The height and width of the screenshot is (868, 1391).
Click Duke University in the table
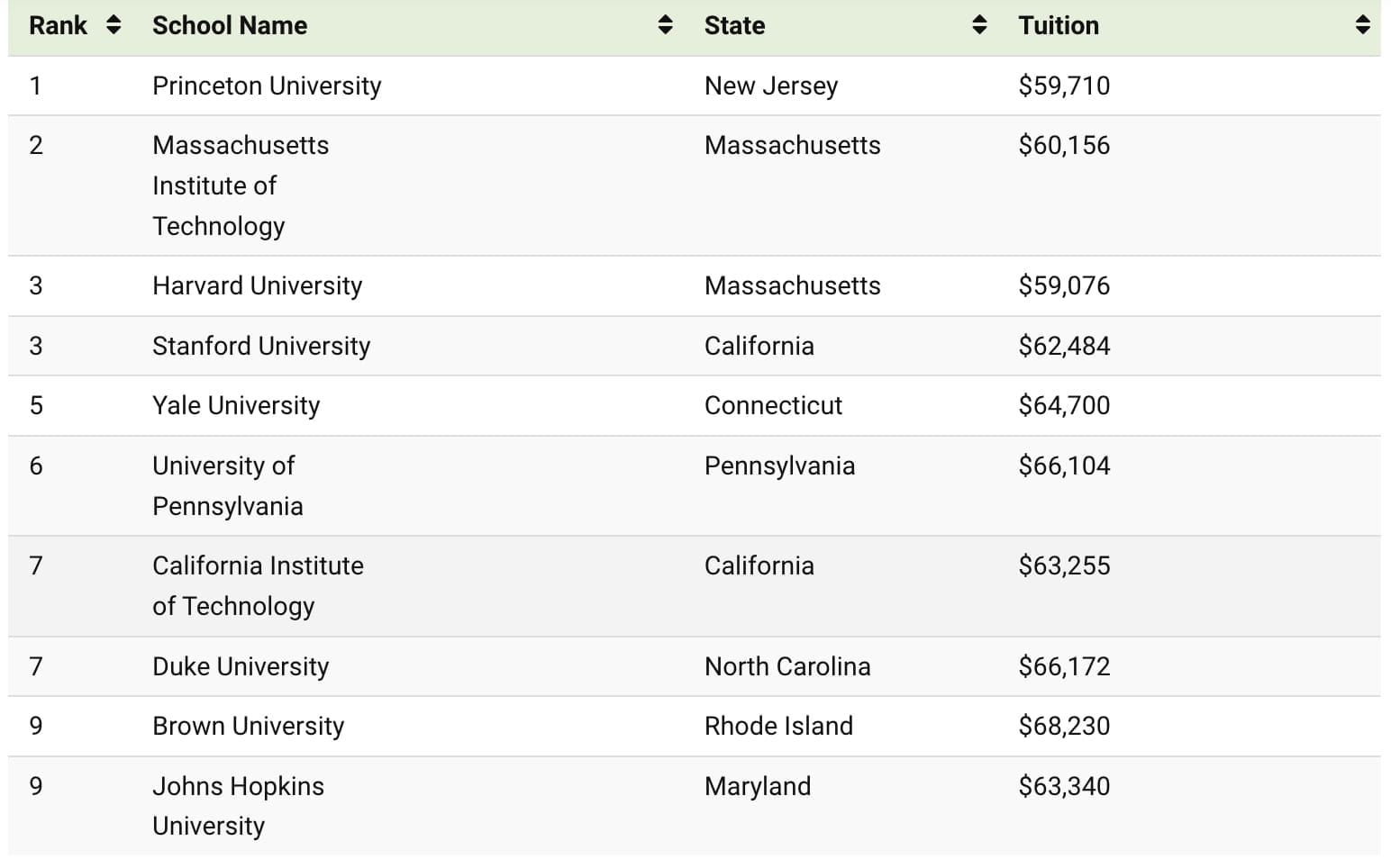coord(241,666)
